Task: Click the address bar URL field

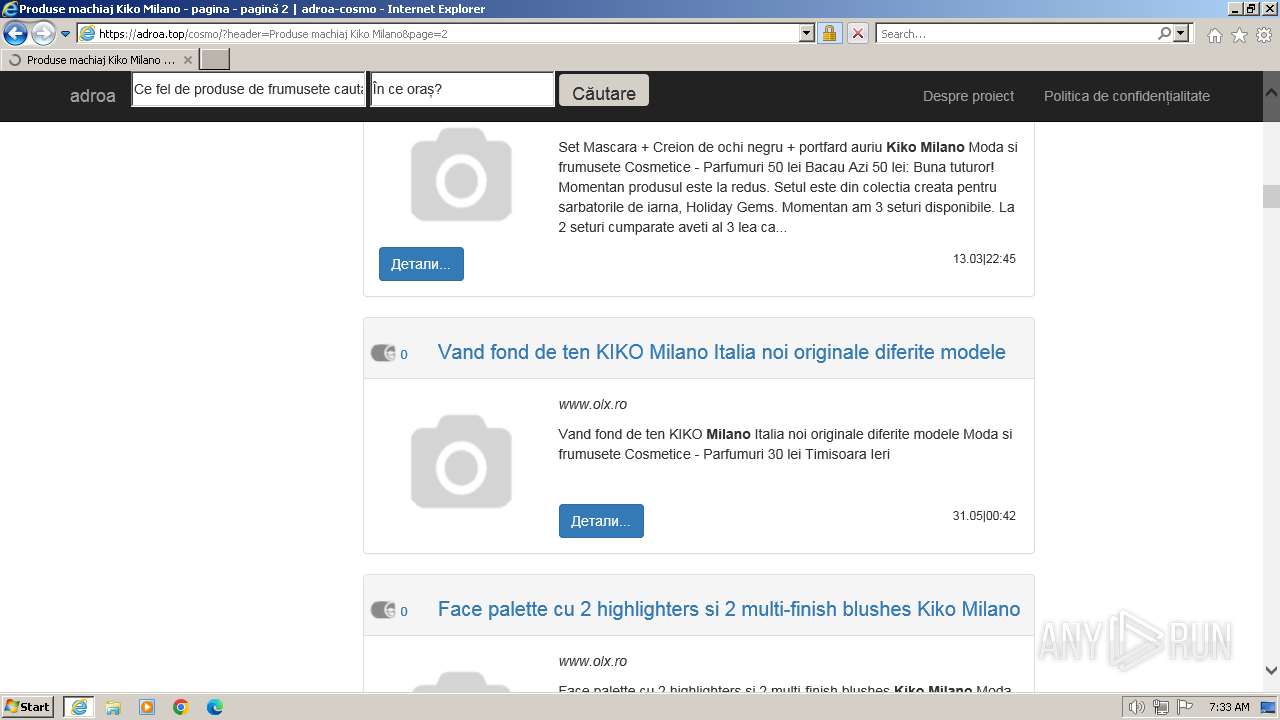Action: [x=438, y=33]
